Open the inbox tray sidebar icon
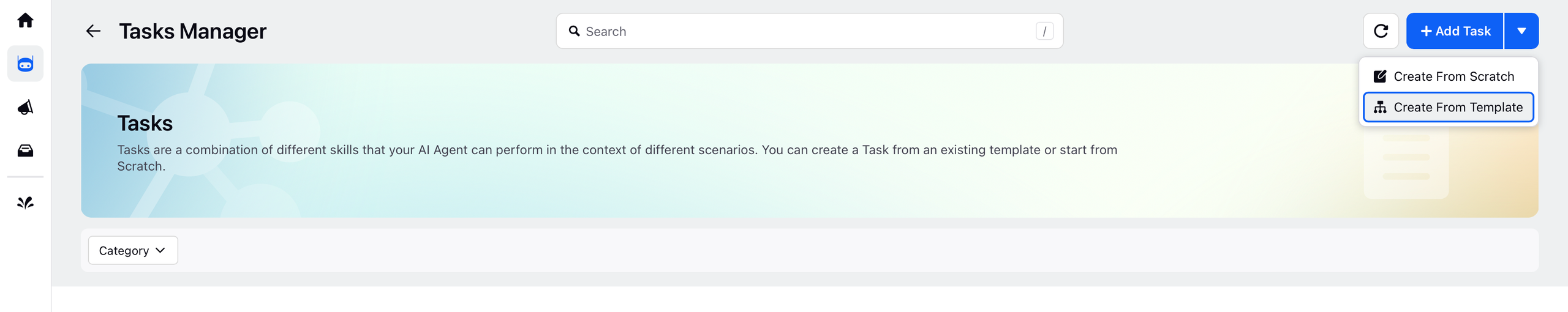 (25, 150)
